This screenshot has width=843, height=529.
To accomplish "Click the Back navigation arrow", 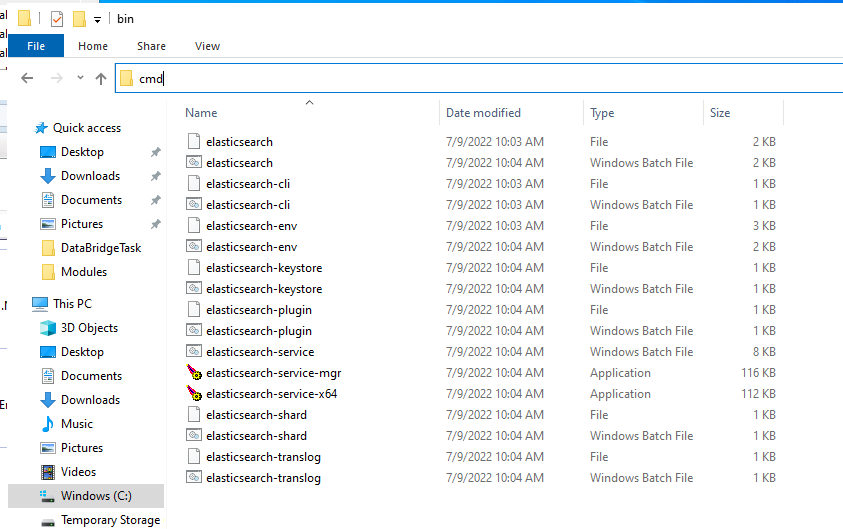I will click(x=27, y=78).
